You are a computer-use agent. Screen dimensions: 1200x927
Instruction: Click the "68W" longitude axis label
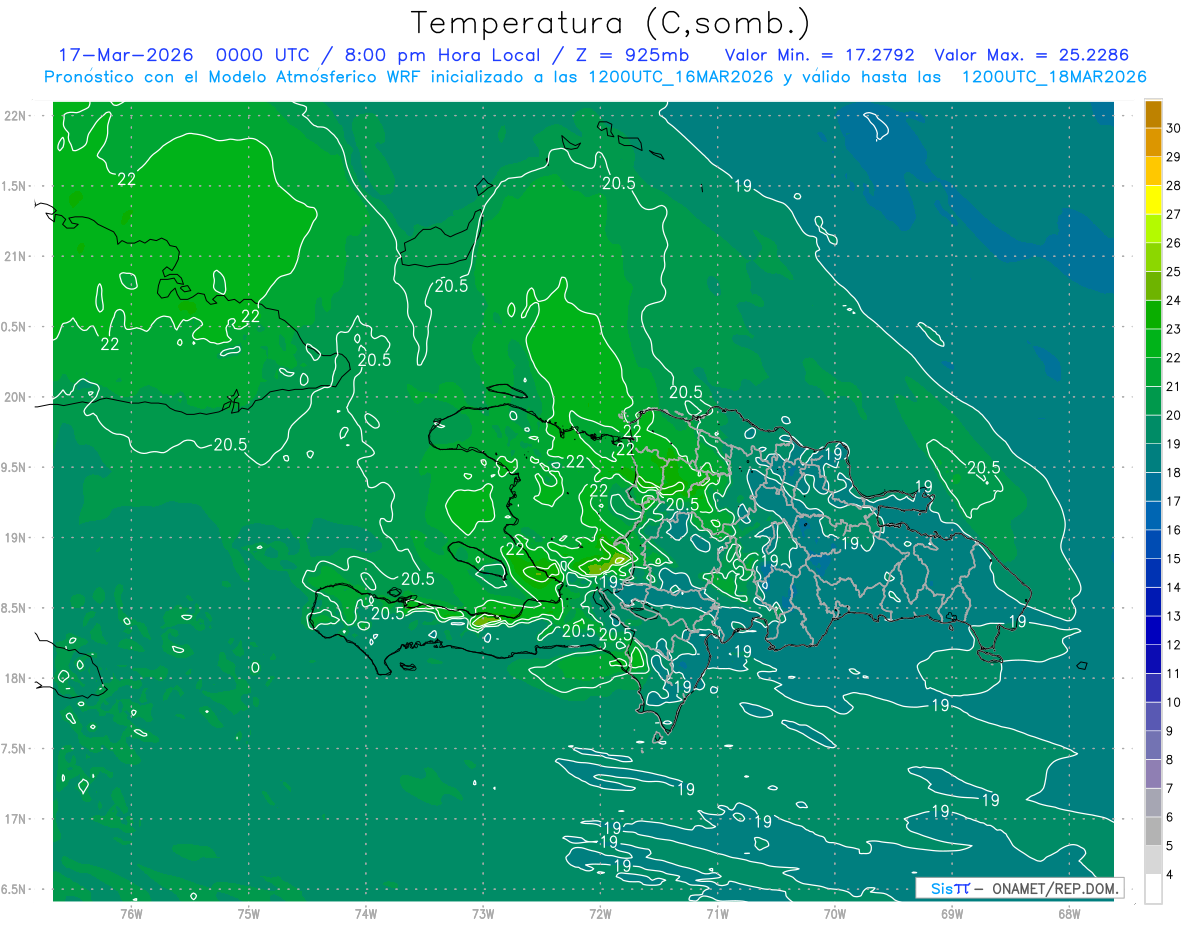pos(1068,913)
